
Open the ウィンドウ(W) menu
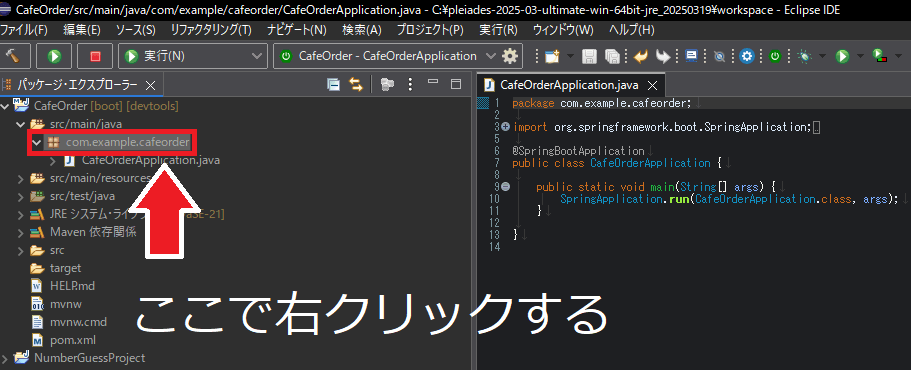[x=563, y=30]
